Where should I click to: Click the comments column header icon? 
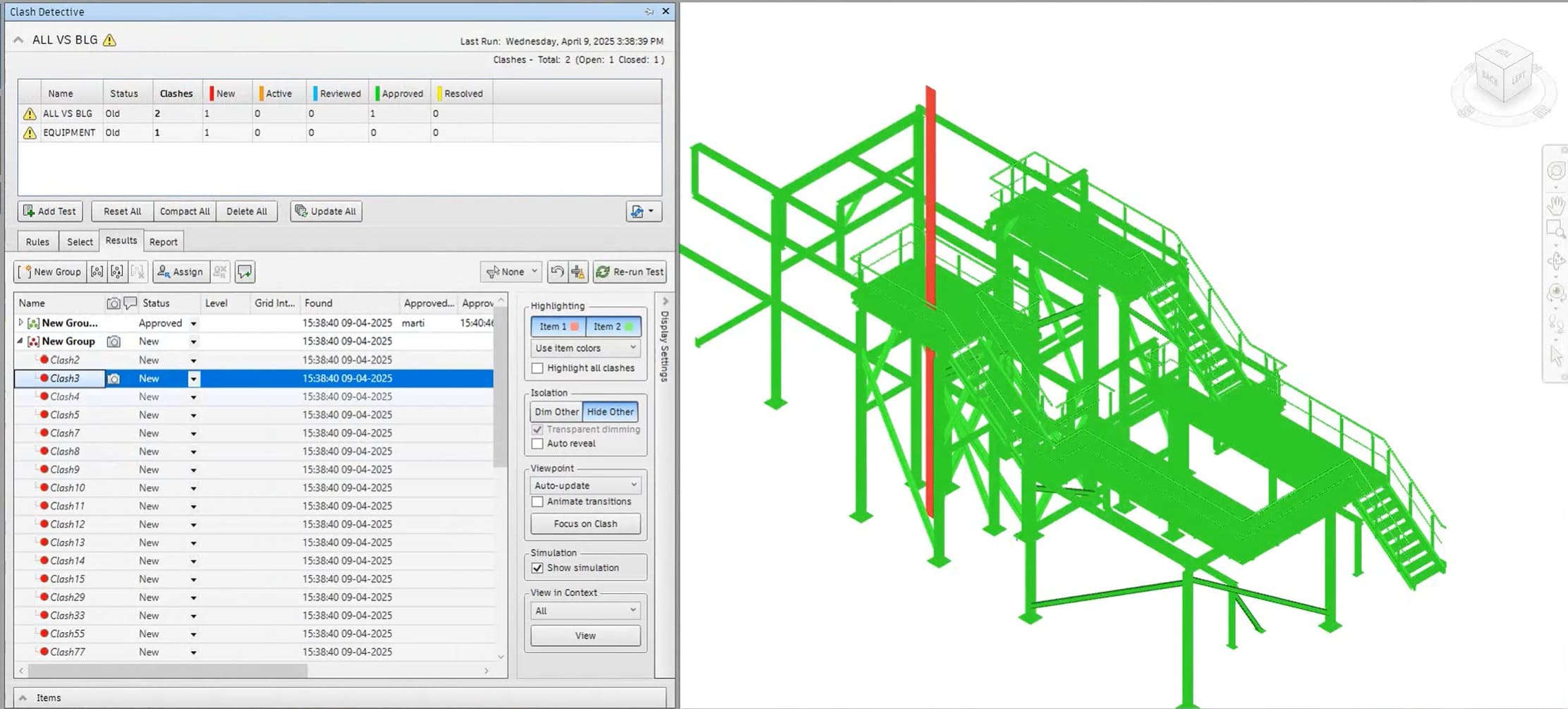[130, 303]
